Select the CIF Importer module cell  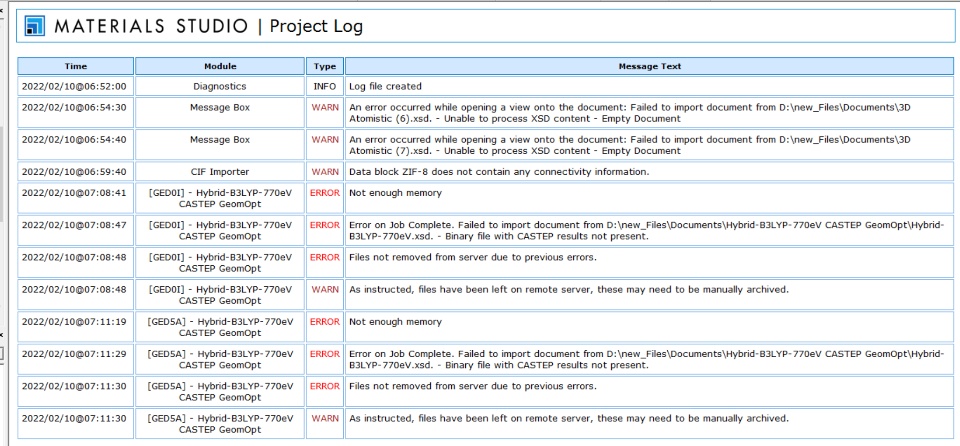click(220, 172)
